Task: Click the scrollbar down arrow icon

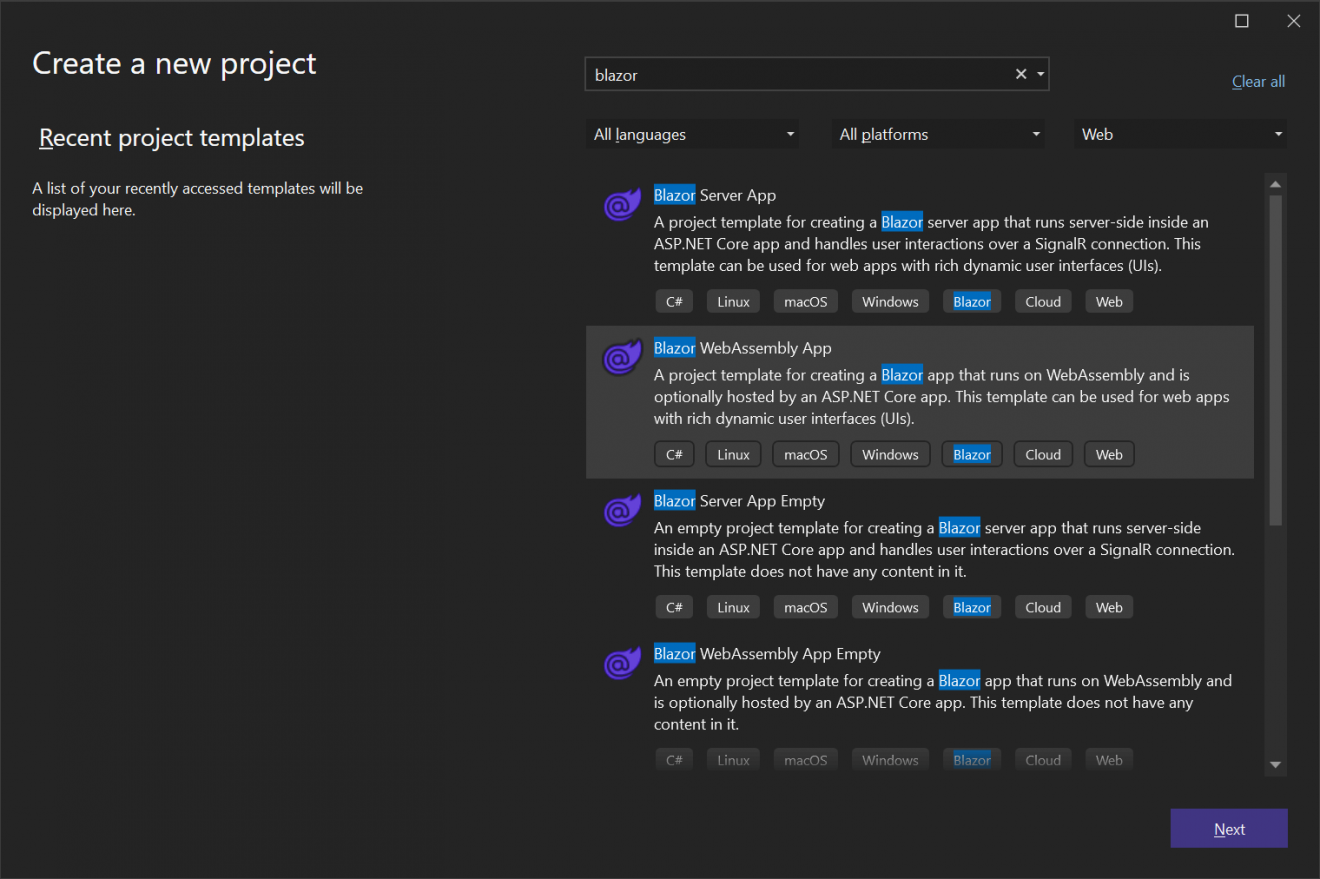Action: pos(1275,762)
